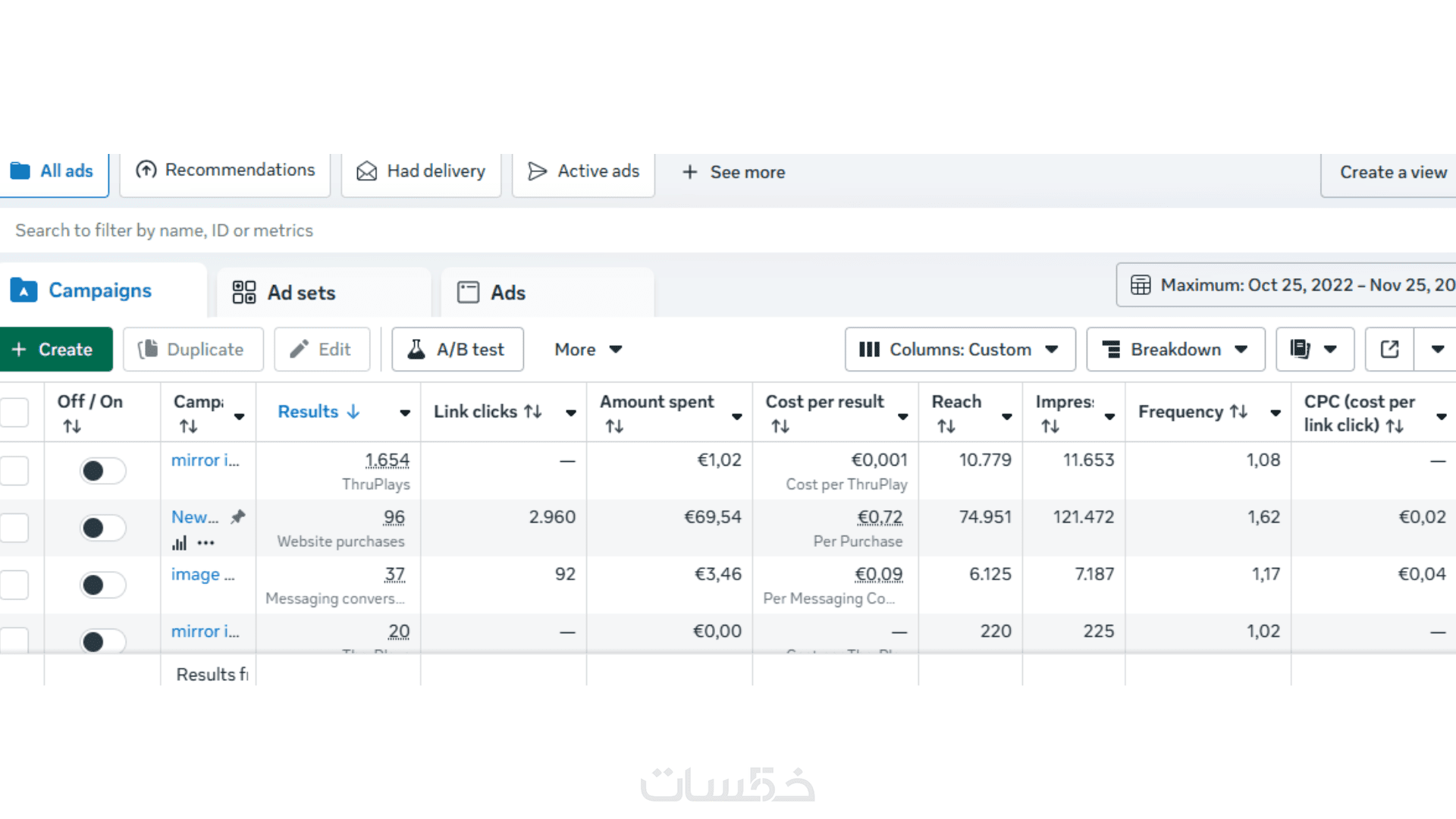Toggle the first mirror campaign switch
Image resolution: width=1456 pixels, height=819 pixels.
(102, 471)
